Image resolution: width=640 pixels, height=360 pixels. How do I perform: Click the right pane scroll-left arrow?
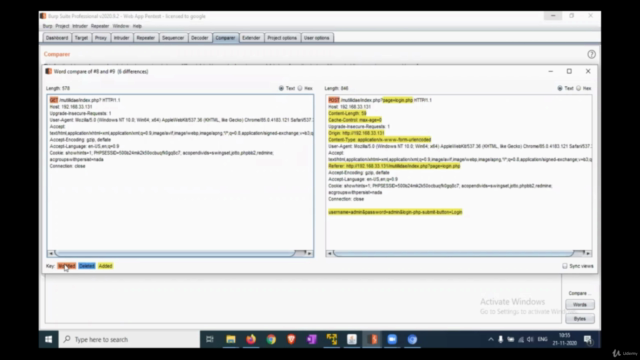click(x=329, y=253)
